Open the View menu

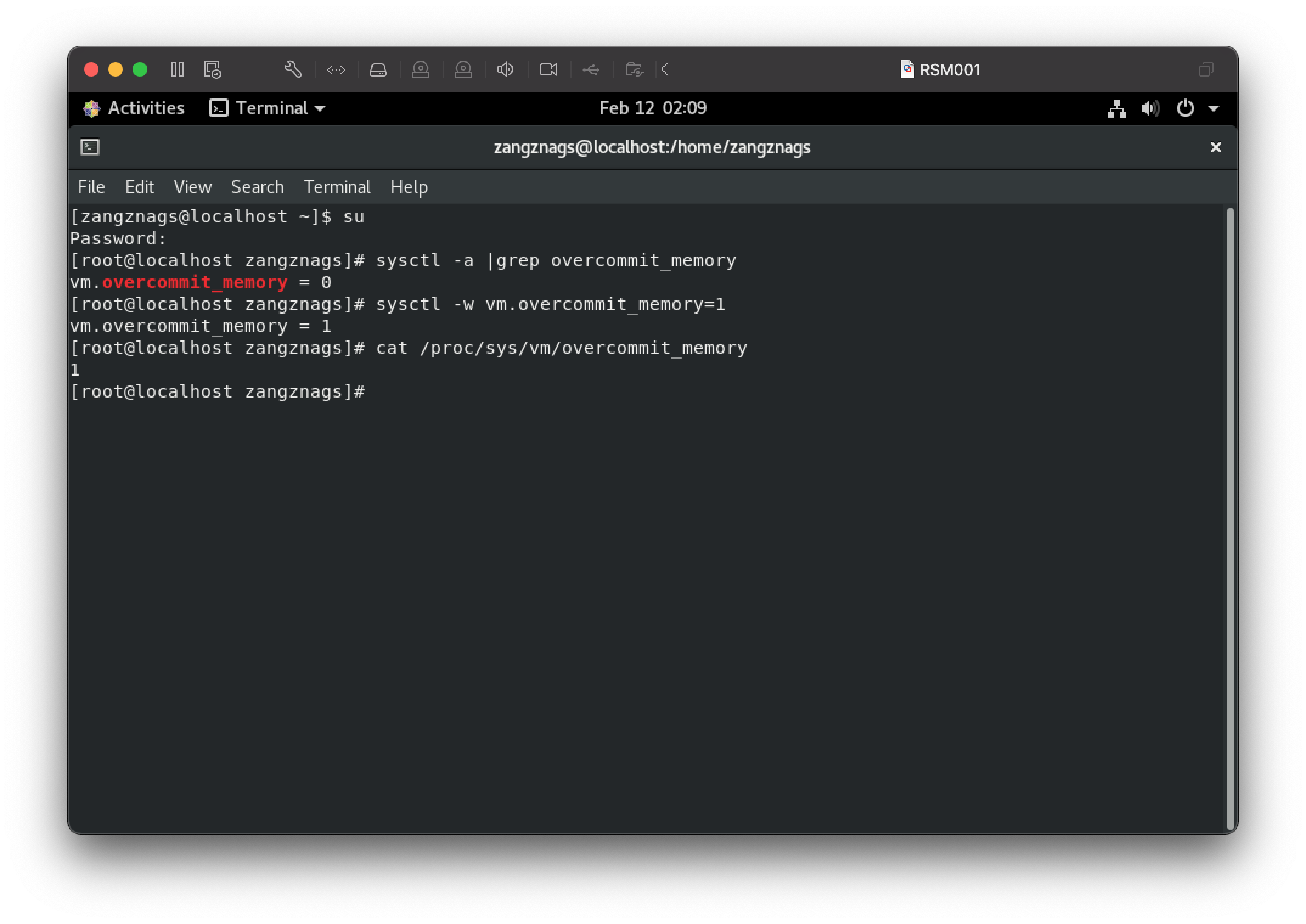[x=192, y=187]
